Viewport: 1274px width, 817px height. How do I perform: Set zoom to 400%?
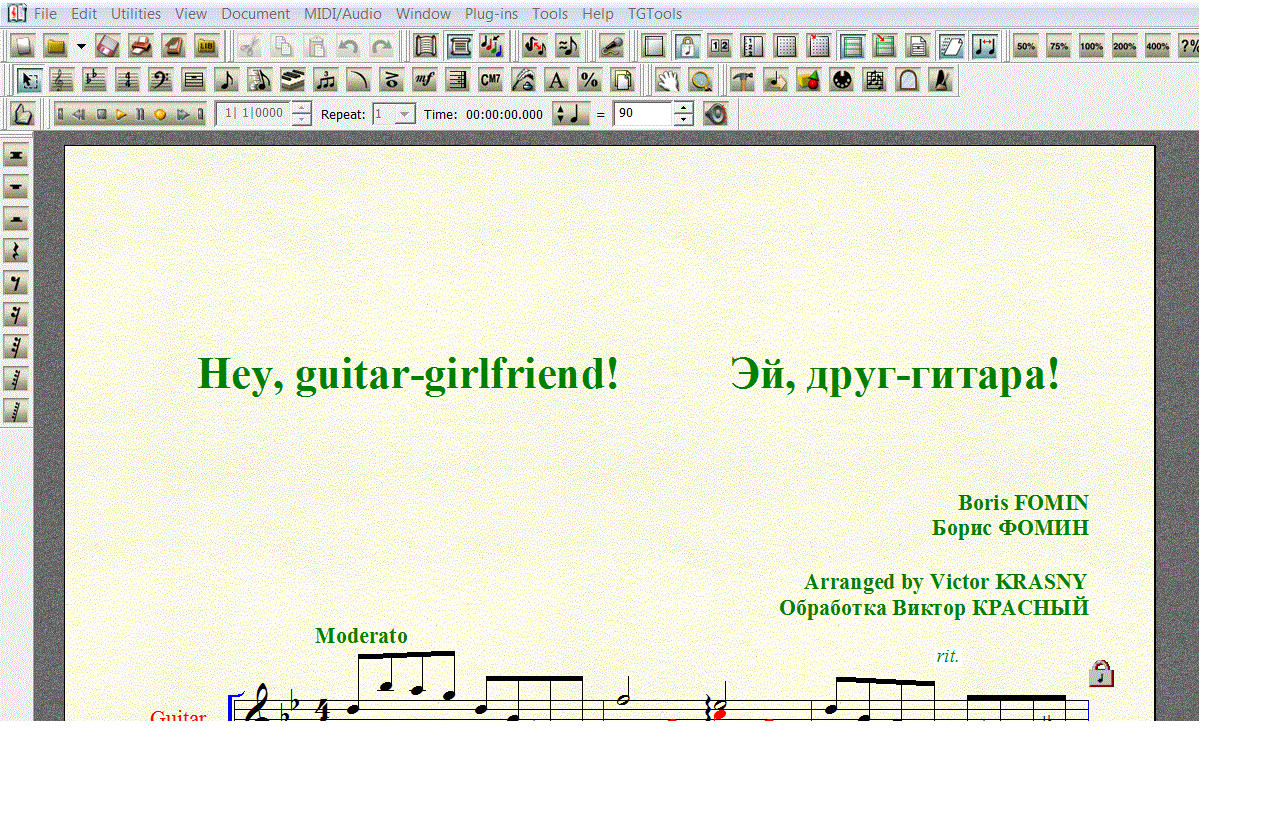coord(1158,46)
